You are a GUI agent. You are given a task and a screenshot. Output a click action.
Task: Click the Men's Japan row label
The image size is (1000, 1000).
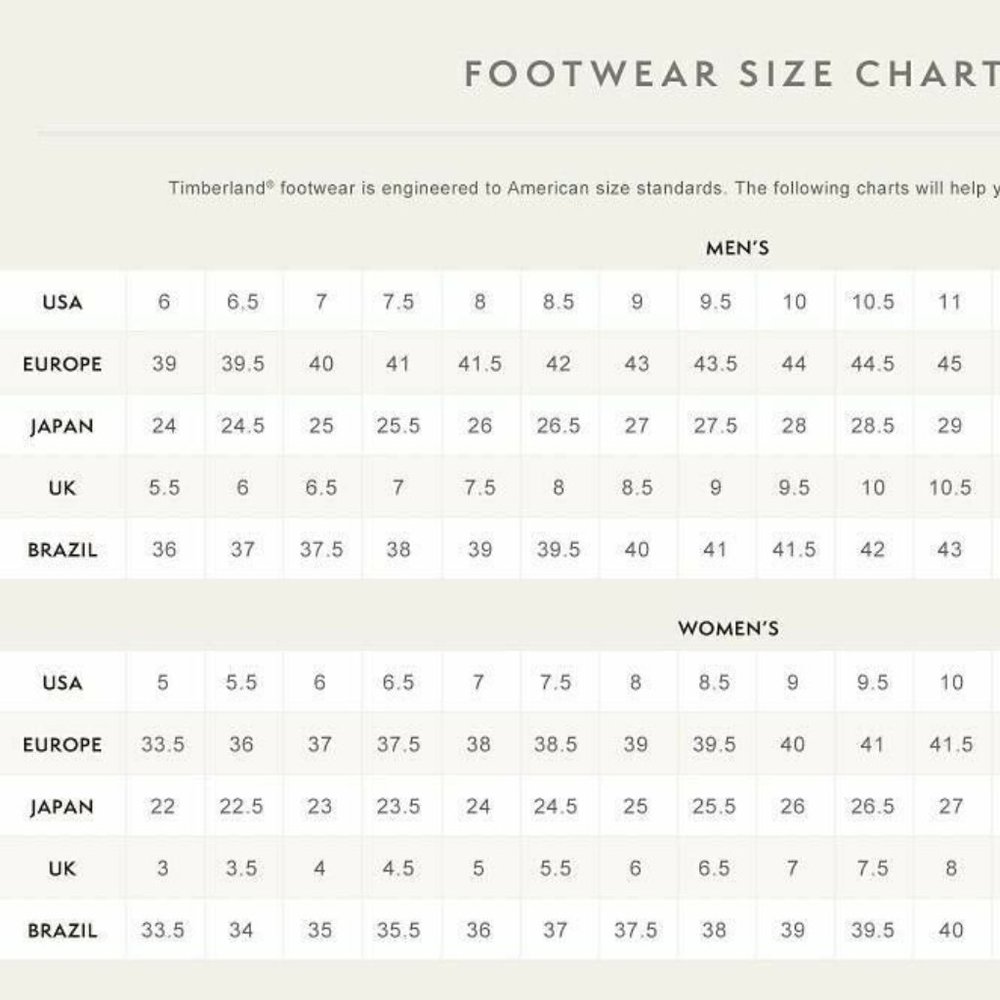tap(62, 426)
